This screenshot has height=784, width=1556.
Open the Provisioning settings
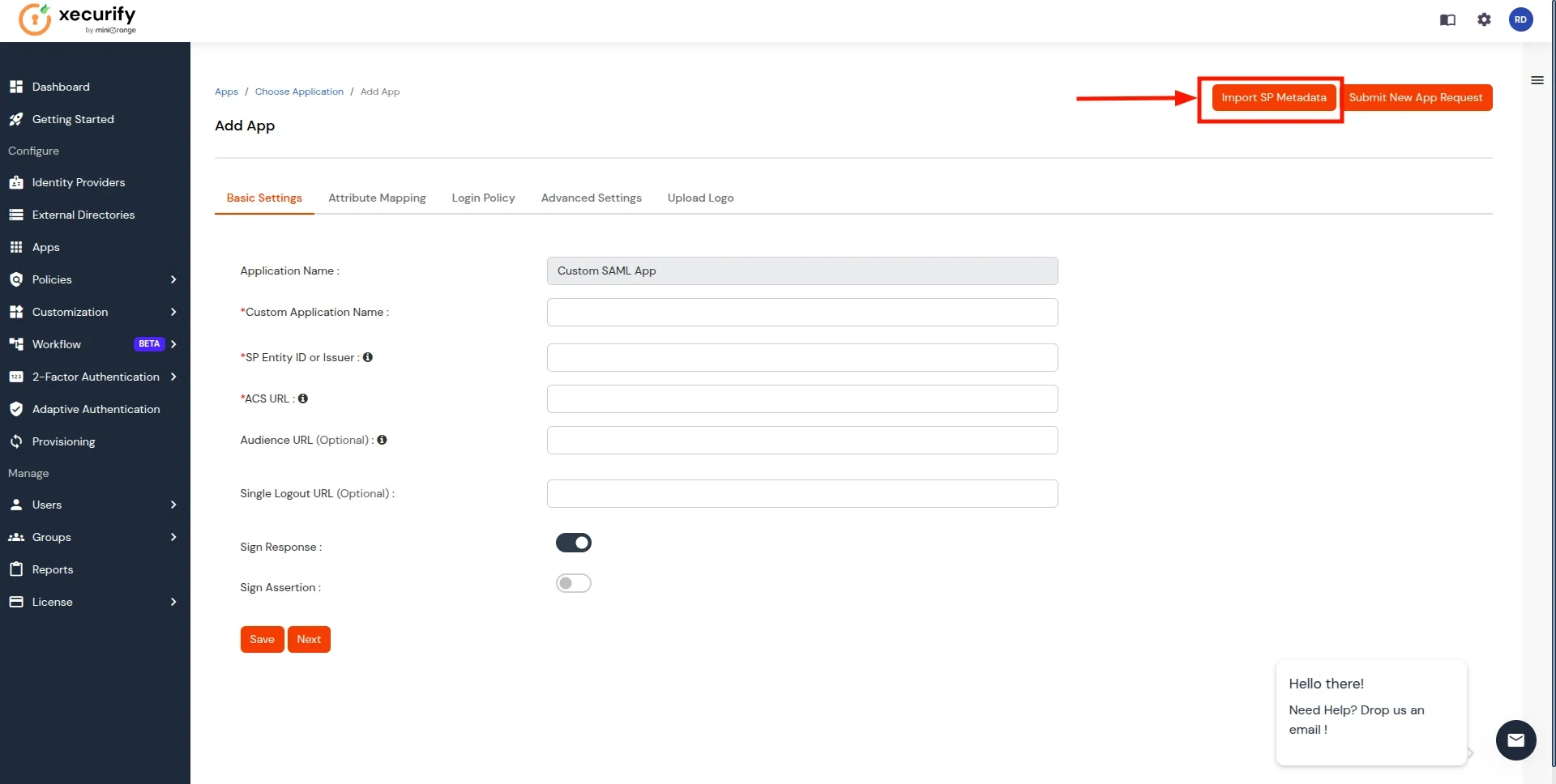[63, 441]
